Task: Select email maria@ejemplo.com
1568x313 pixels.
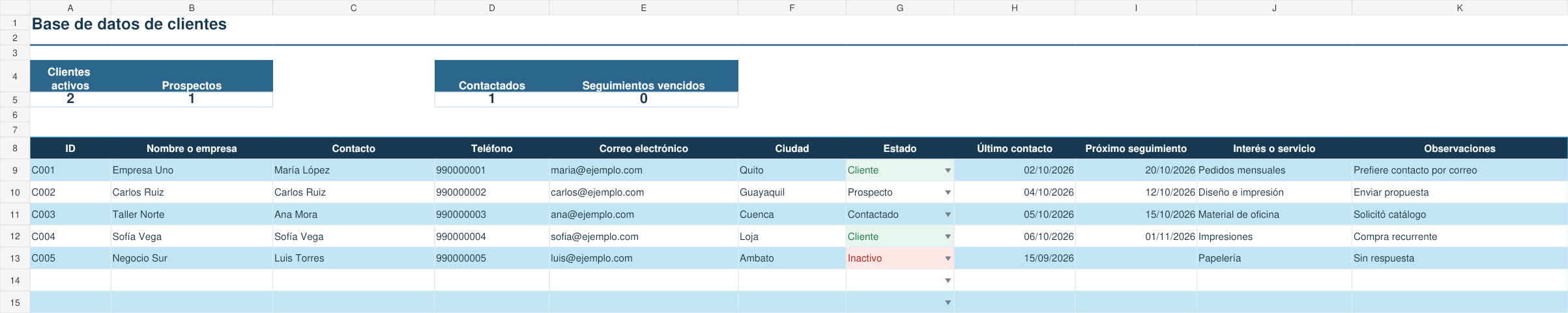Action: click(643, 170)
